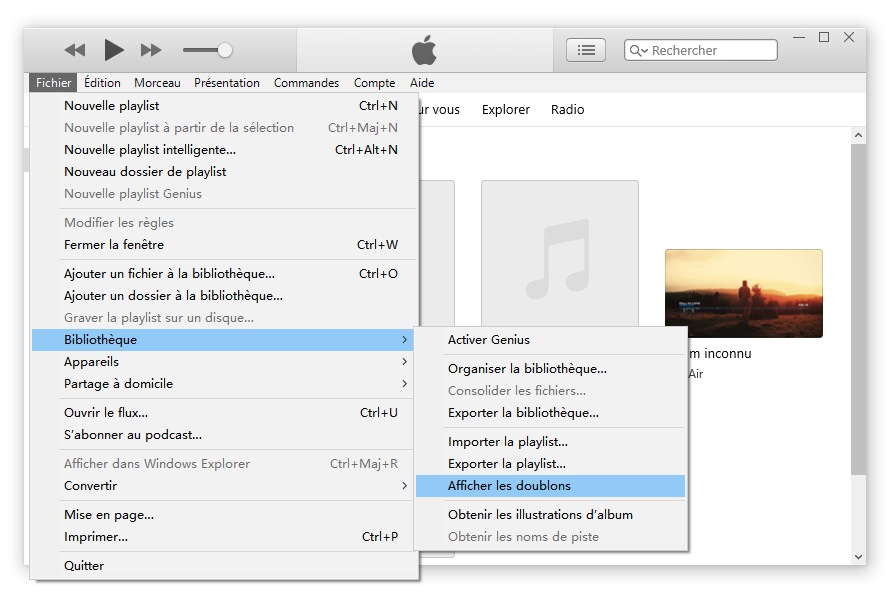Image resolution: width=896 pixels, height=603 pixels.
Task: Open the Édition menu
Action: pos(102,83)
